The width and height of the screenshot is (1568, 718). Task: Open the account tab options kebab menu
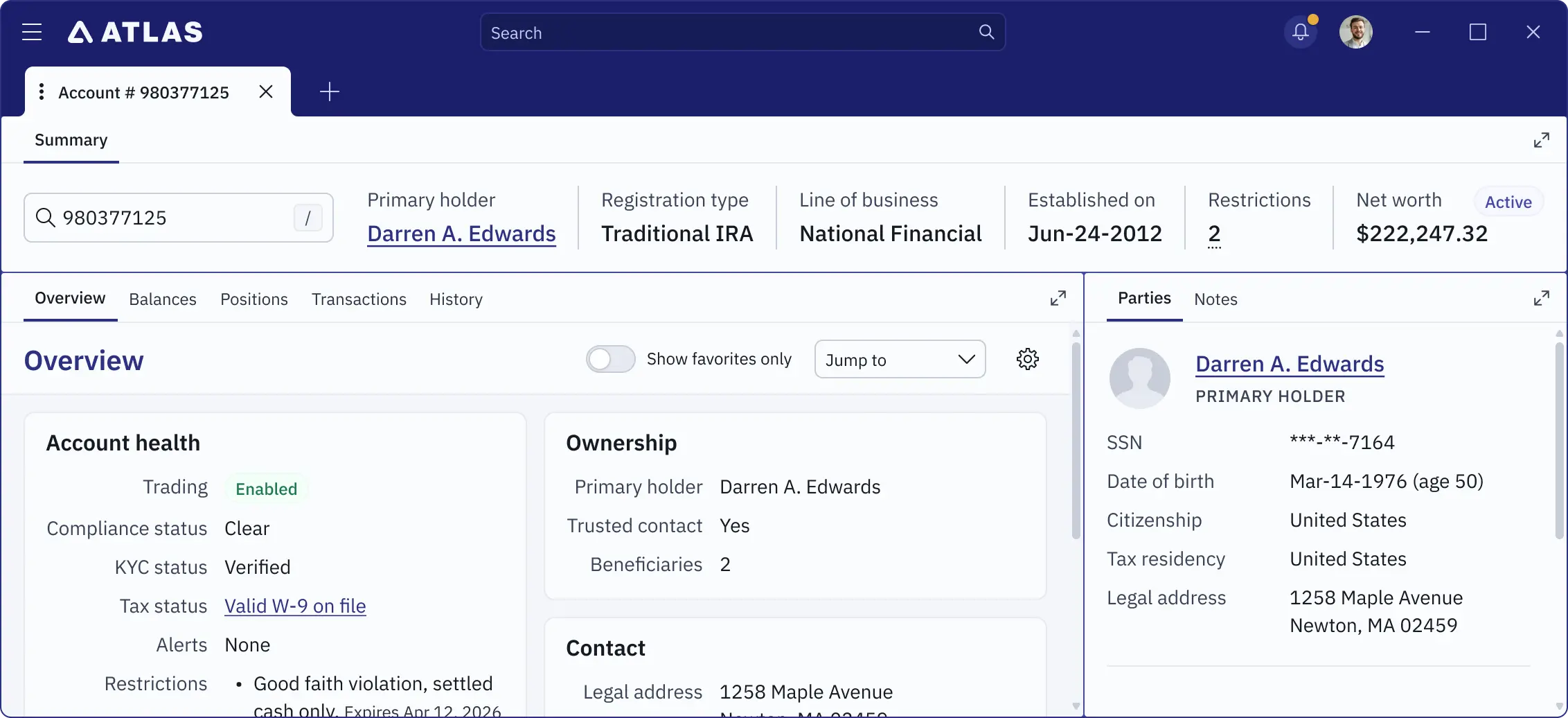point(42,91)
